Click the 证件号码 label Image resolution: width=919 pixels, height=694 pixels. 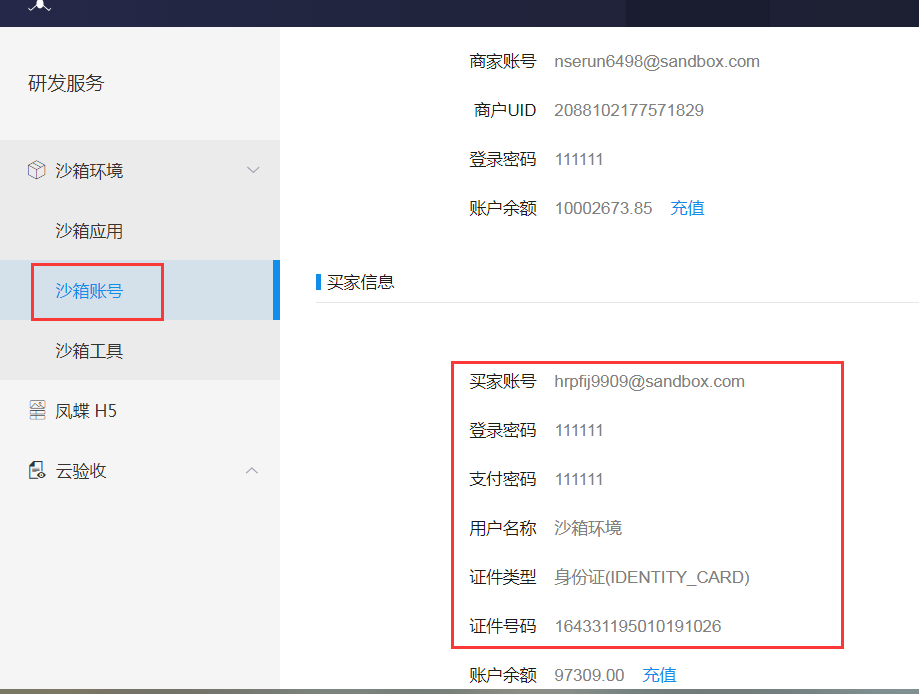[503, 626]
